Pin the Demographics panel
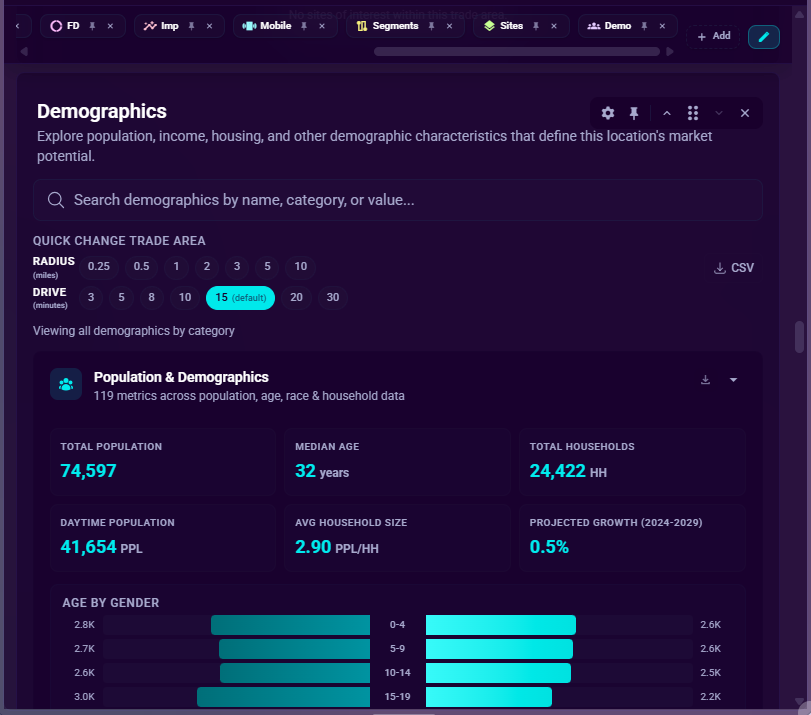This screenshot has height=715, width=811. click(x=634, y=113)
